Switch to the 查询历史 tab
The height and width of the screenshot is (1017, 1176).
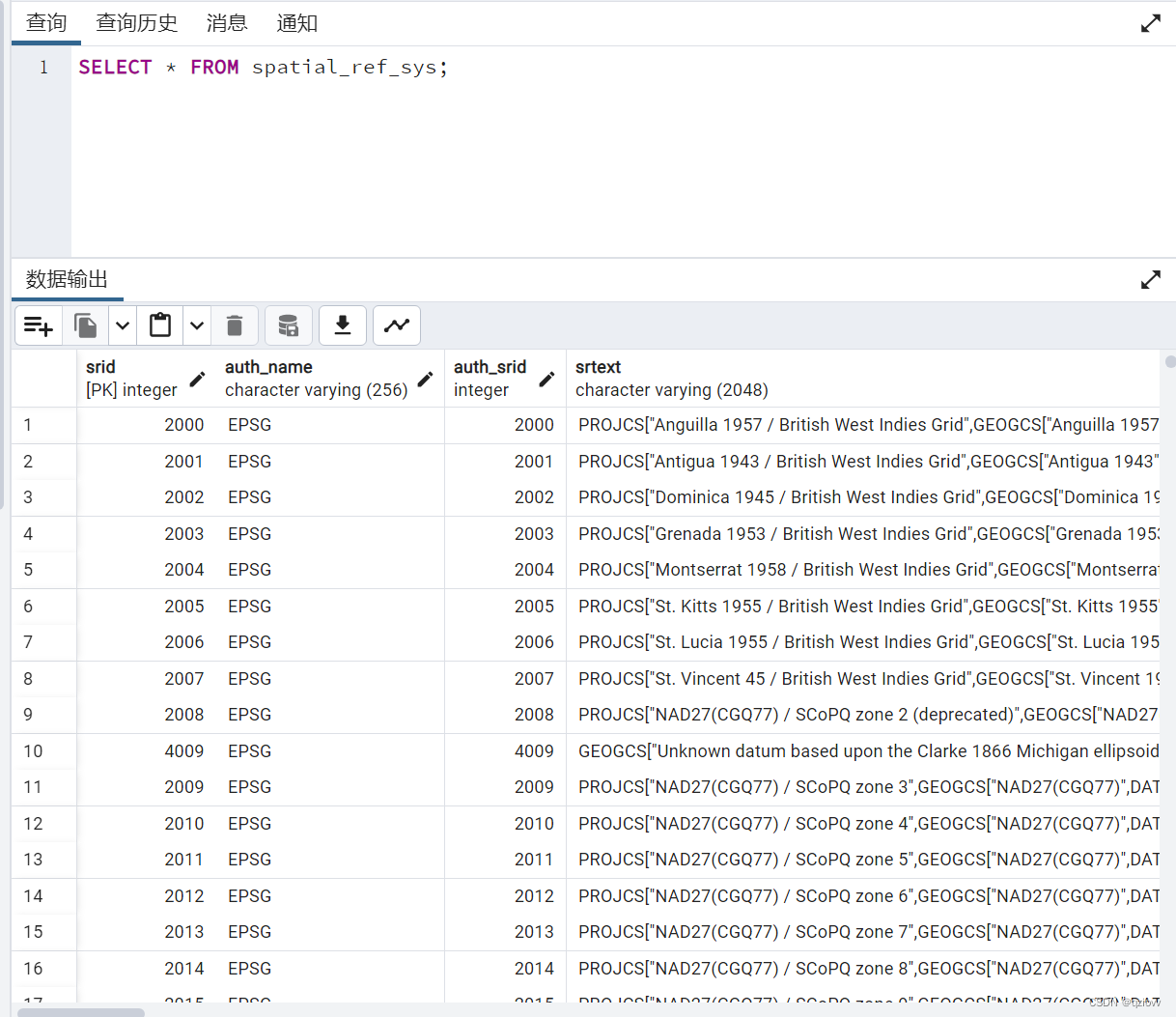pyautogui.click(x=136, y=22)
